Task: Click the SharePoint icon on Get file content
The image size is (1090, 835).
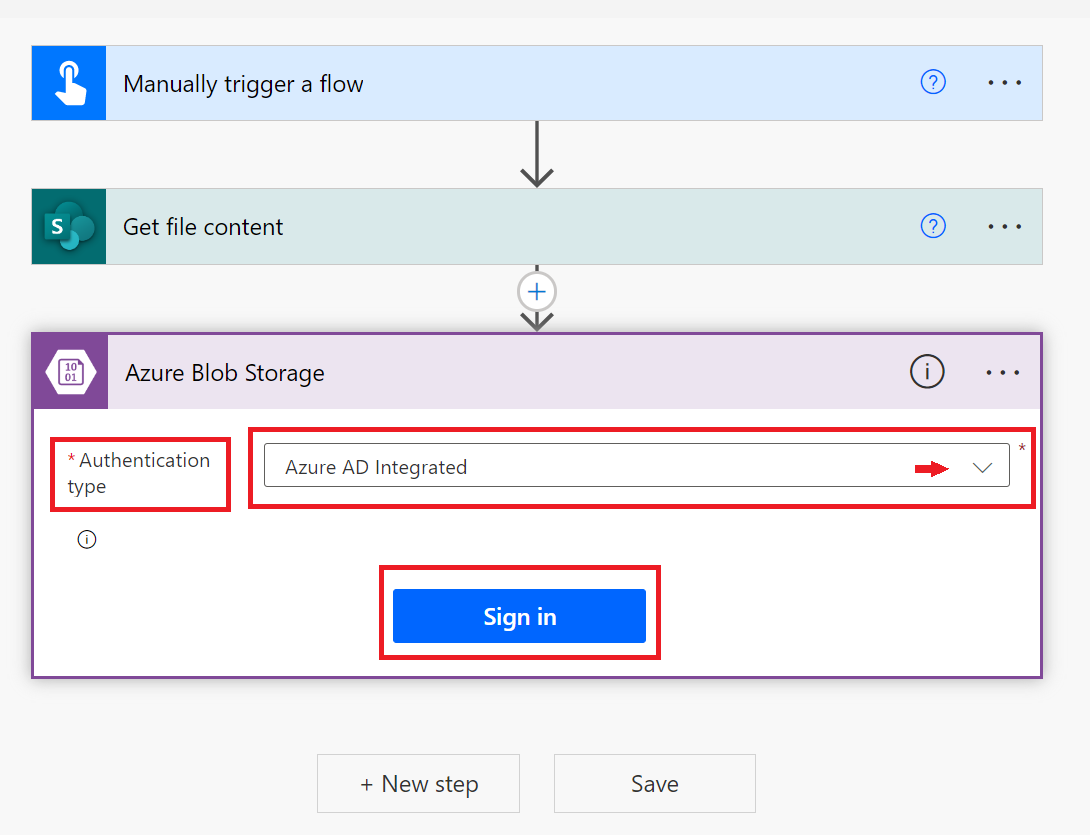Action: point(68,226)
